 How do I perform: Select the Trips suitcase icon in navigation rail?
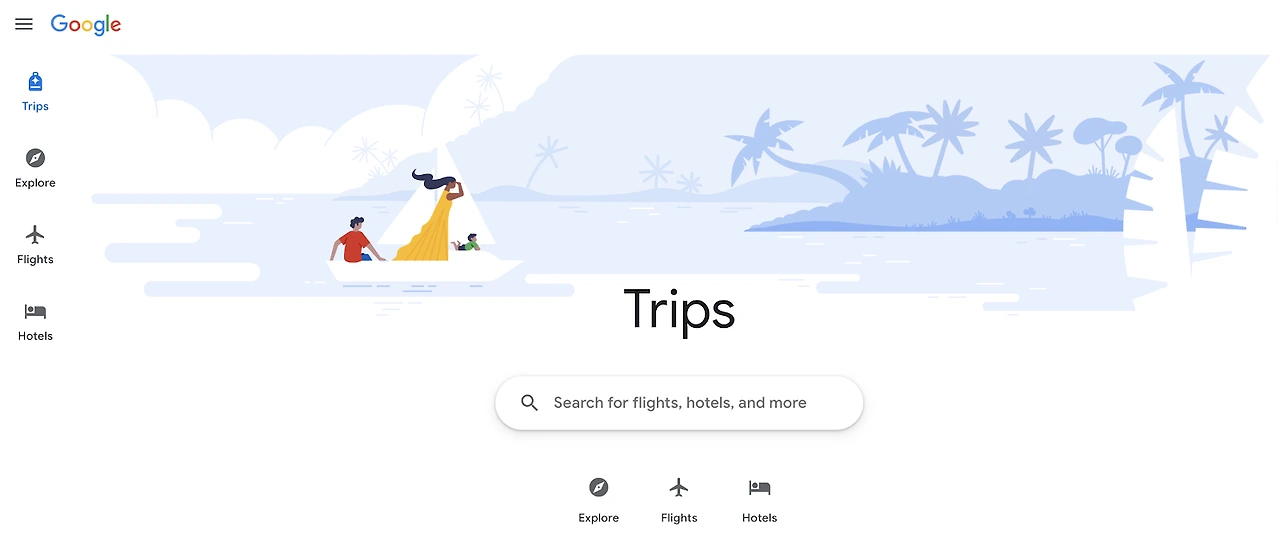35,82
